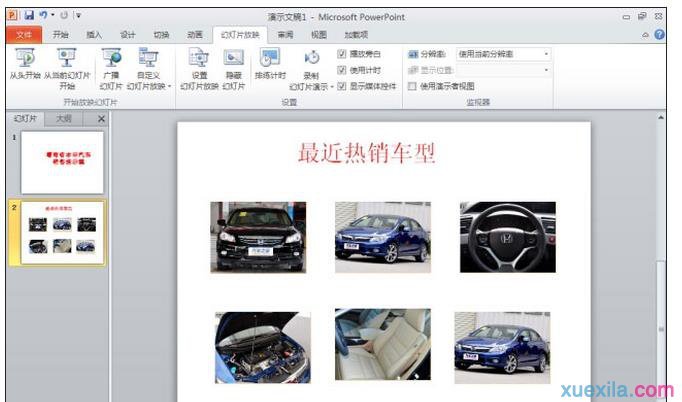Open the Customize Quick Access Toolbar arrow
Viewport: 682px width, 402px height.
pyautogui.click(x=79, y=16)
